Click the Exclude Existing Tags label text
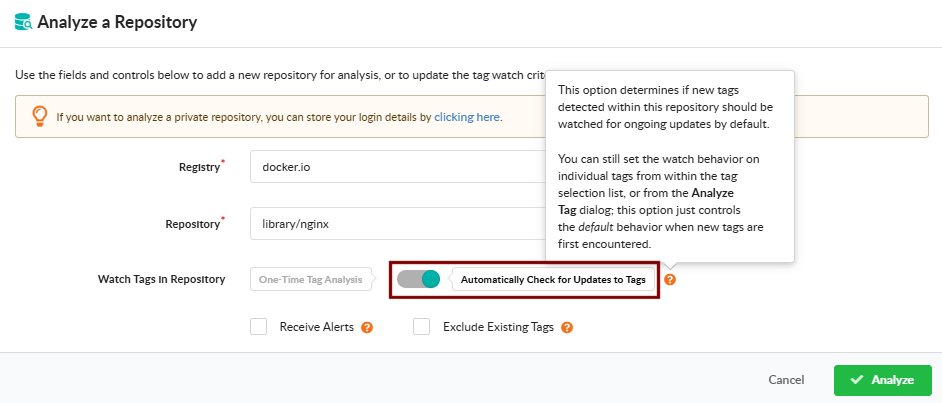 498,327
